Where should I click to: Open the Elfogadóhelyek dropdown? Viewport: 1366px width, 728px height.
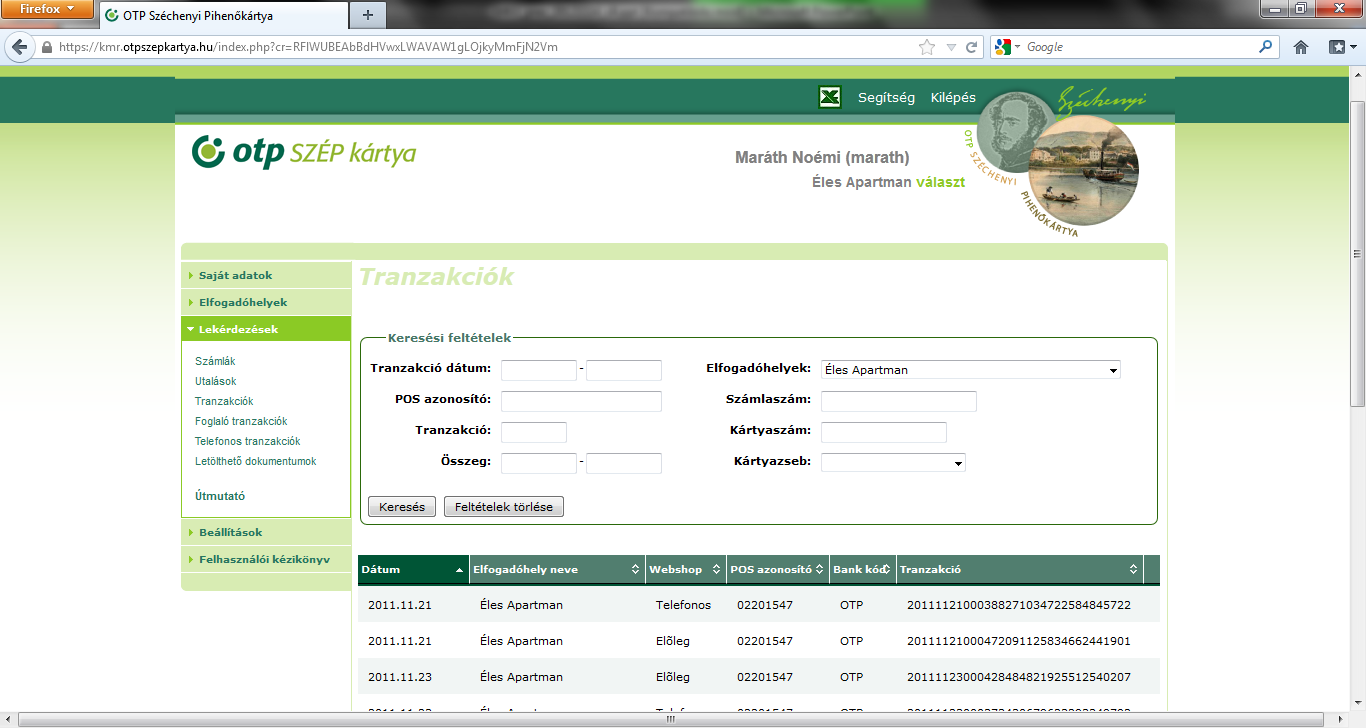pos(971,370)
